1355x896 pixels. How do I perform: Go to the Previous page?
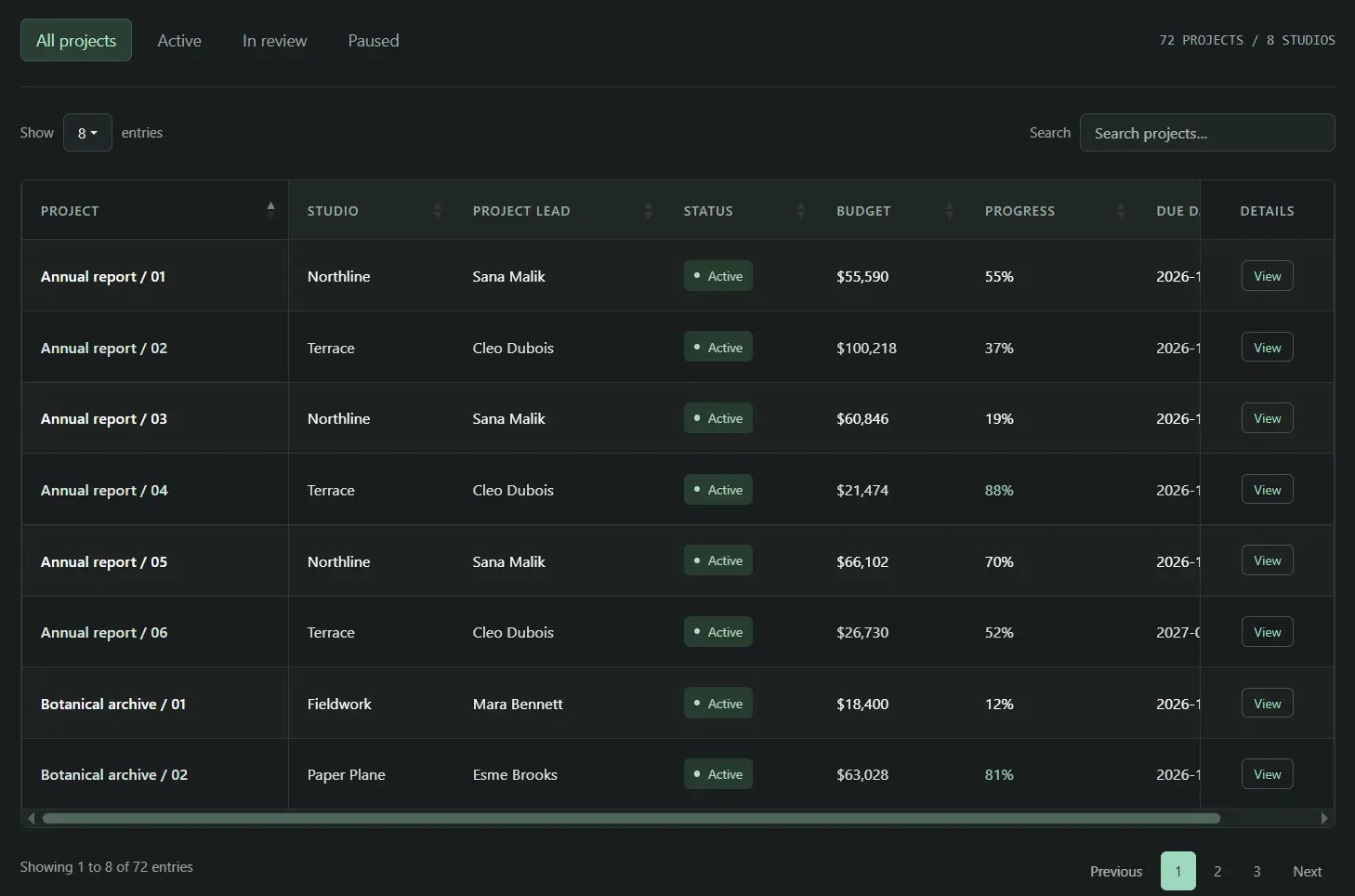pyautogui.click(x=1116, y=871)
